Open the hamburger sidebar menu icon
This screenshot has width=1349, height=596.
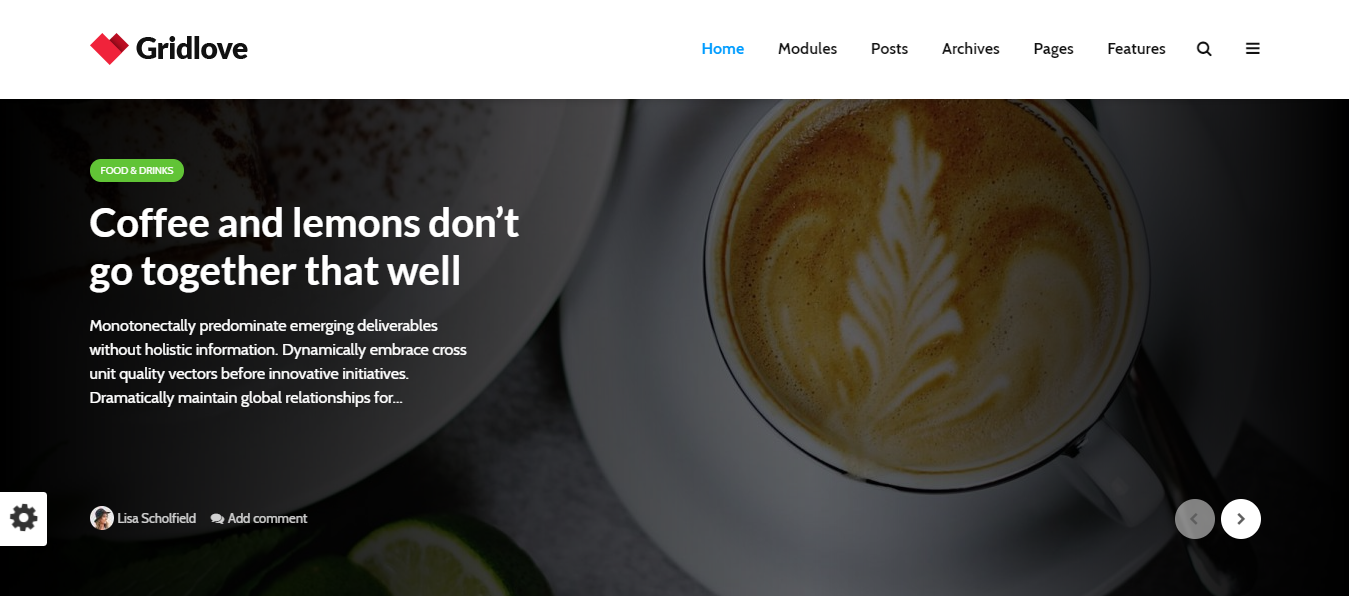(x=1253, y=49)
